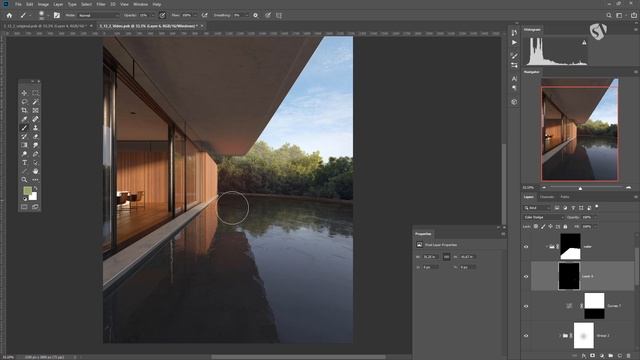Select the Dodge tool
This screenshot has height=360, width=640.
coord(24,154)
